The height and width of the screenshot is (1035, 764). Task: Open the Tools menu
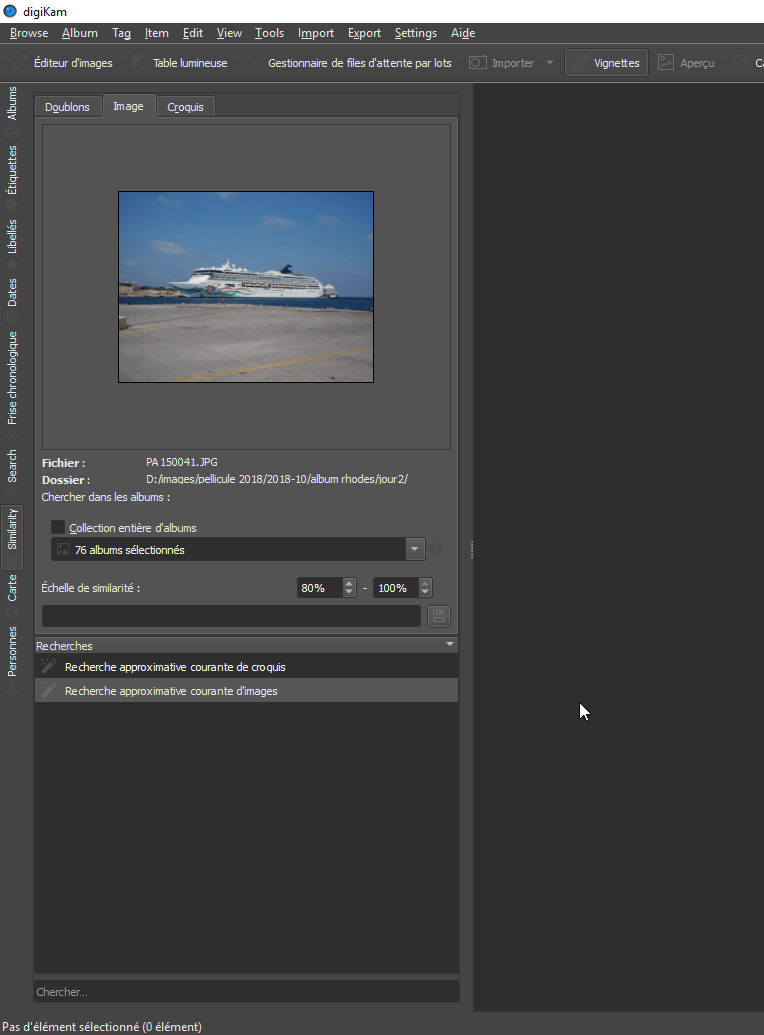[x=269, y=33]
